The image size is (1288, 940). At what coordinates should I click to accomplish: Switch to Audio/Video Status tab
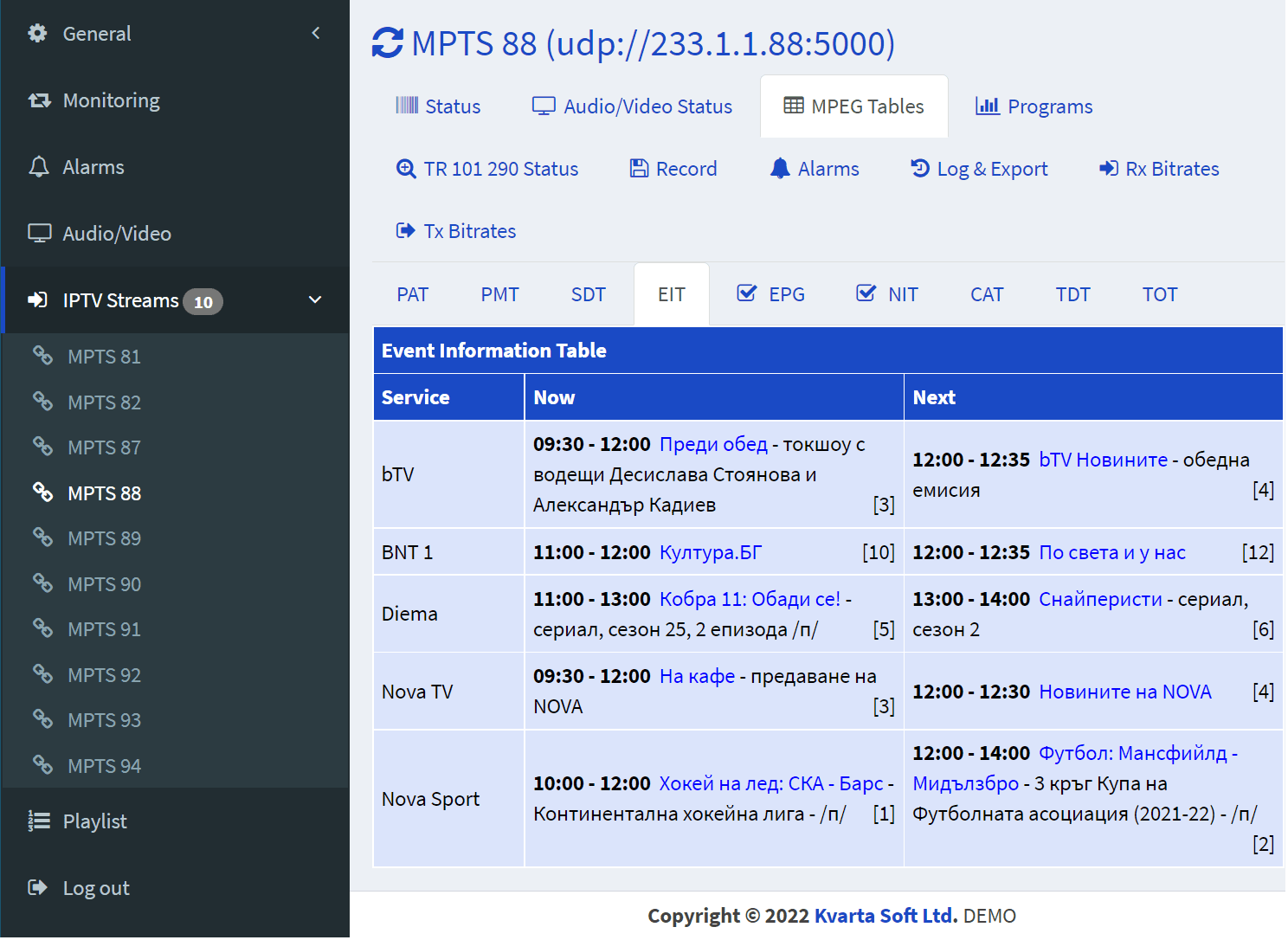tap(632, 106)
